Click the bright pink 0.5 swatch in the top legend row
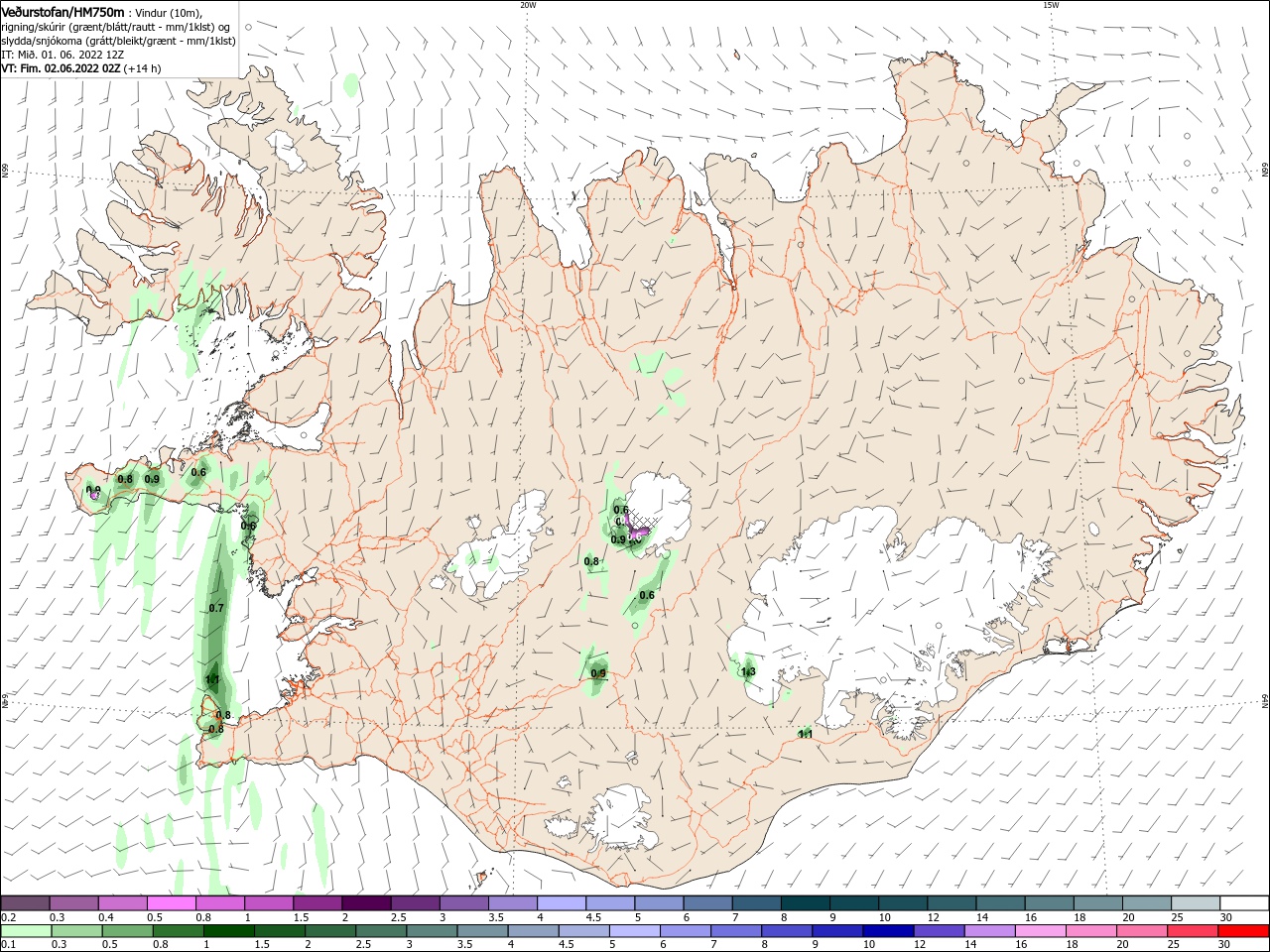Image resolution: width=1270 pixels, height=952 pixels. point(171,903)
